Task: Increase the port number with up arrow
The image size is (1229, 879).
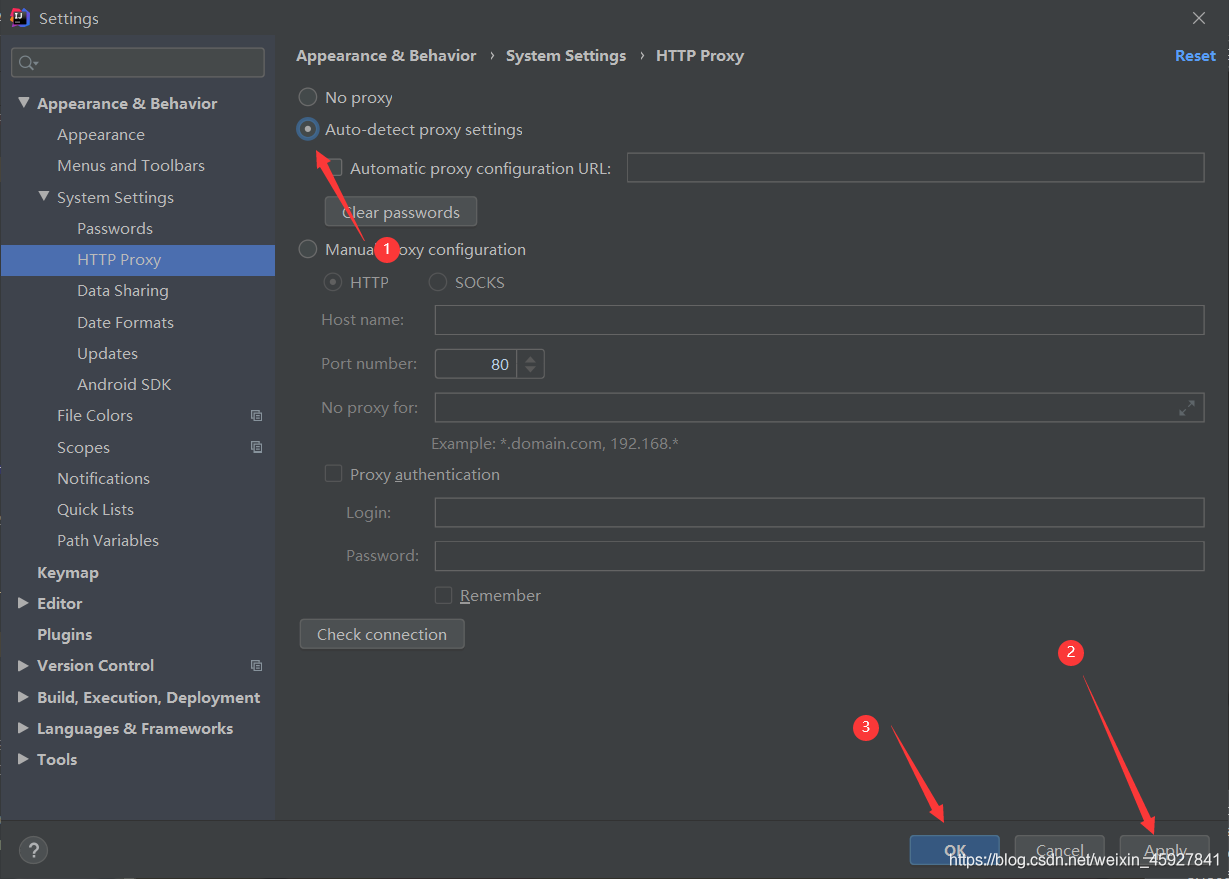Action: [530, 358]
